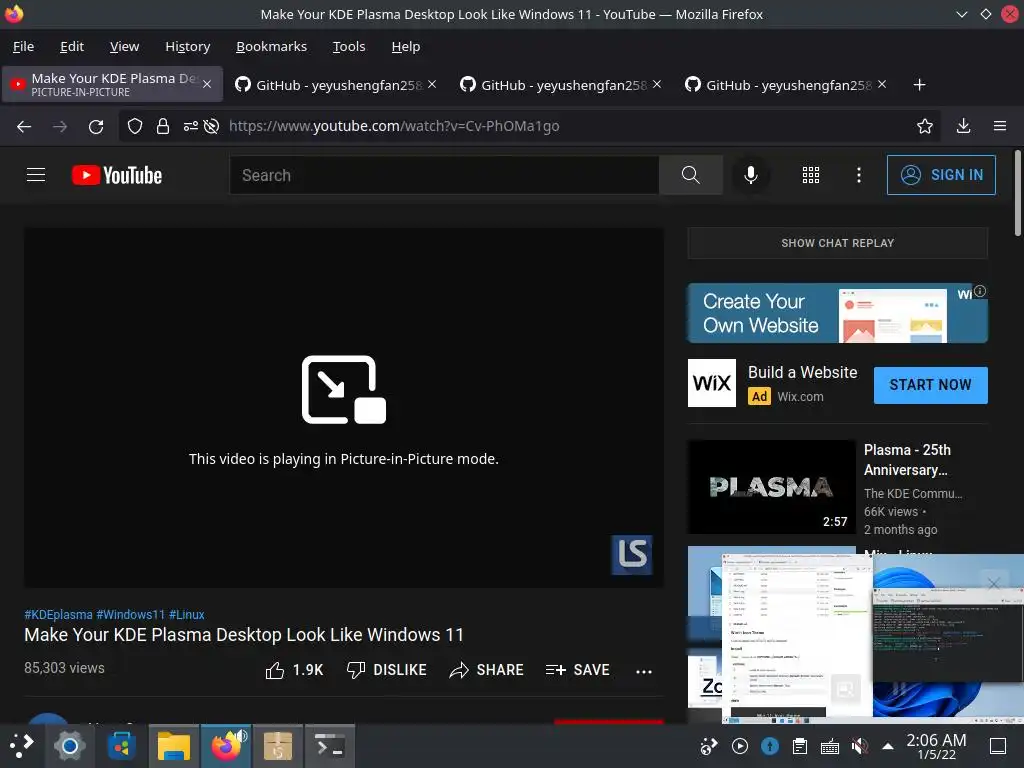Go back with the browser back arrow
The height and width of the screenshot is (768, 1024).
tap(24, 126)
